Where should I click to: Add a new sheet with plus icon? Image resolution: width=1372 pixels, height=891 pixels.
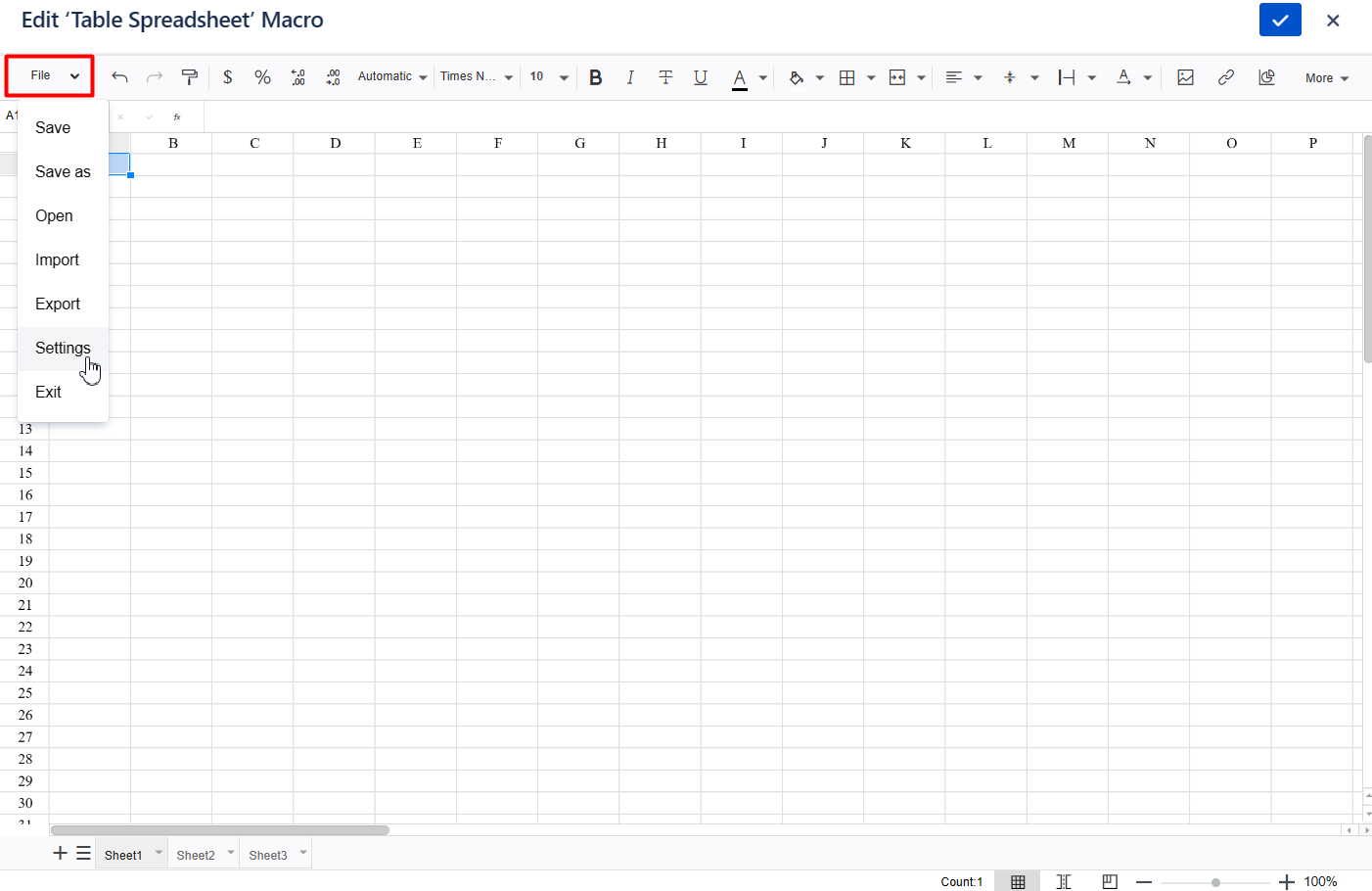tap(60, 854)
